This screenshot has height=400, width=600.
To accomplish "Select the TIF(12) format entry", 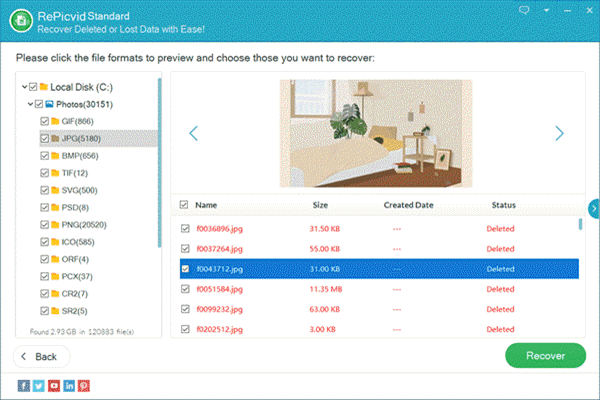I will 75,173.
